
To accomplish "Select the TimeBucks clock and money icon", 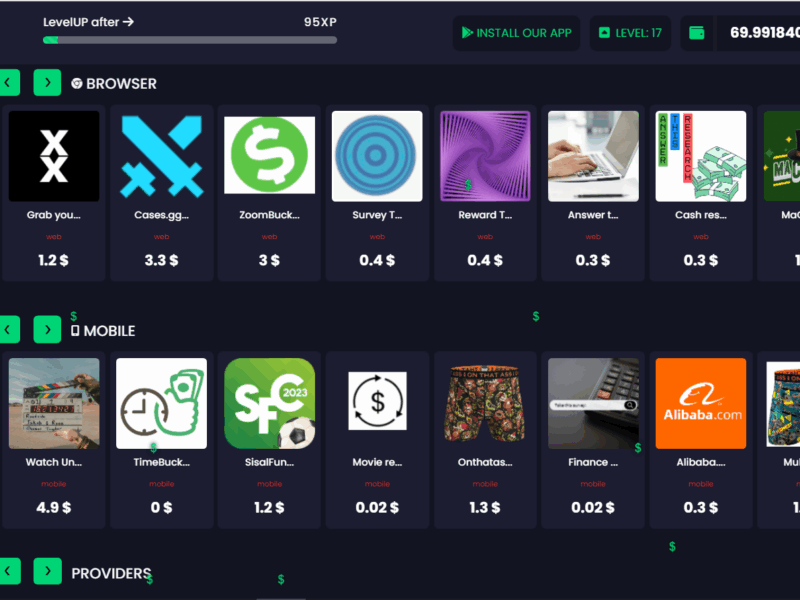I will click(x=162, y=403).
